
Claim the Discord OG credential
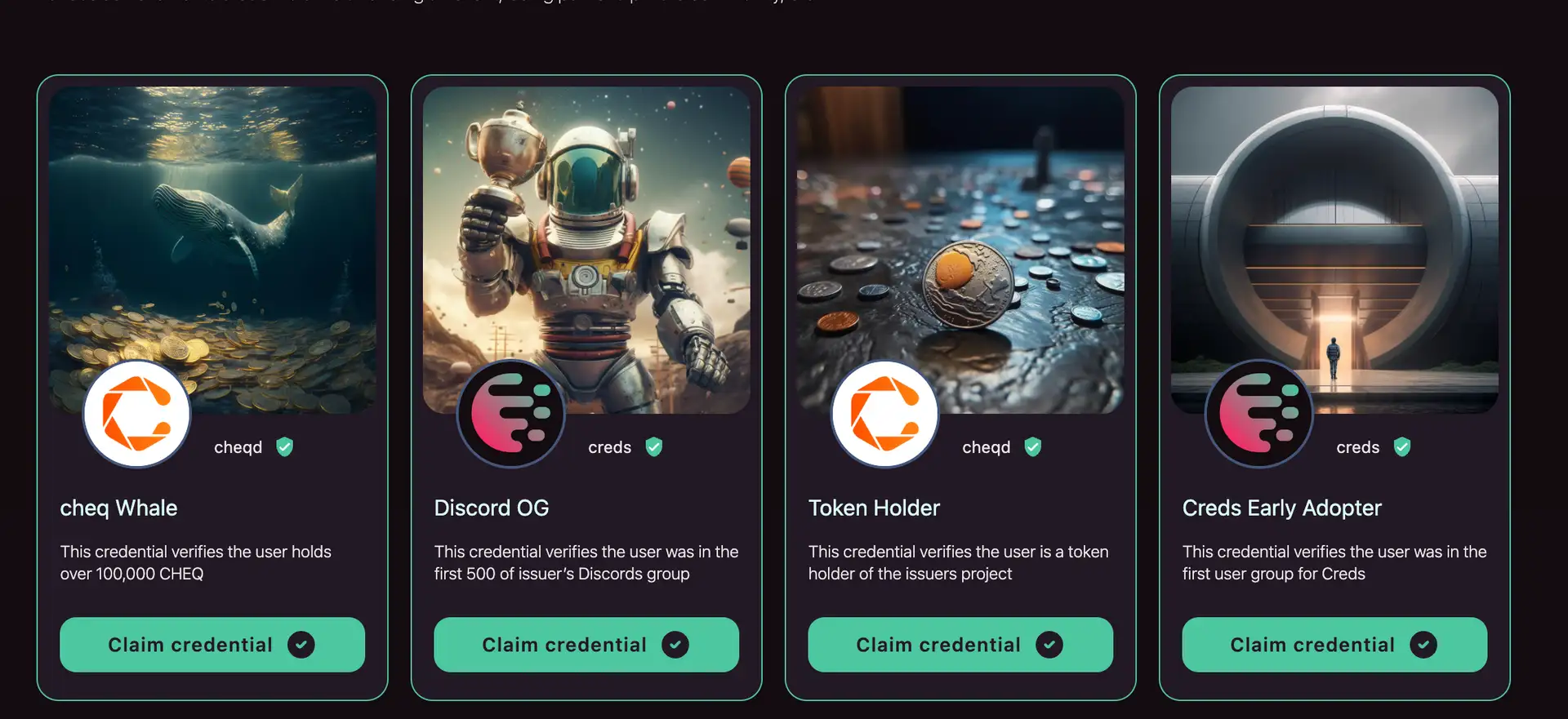tap(586, 645)
